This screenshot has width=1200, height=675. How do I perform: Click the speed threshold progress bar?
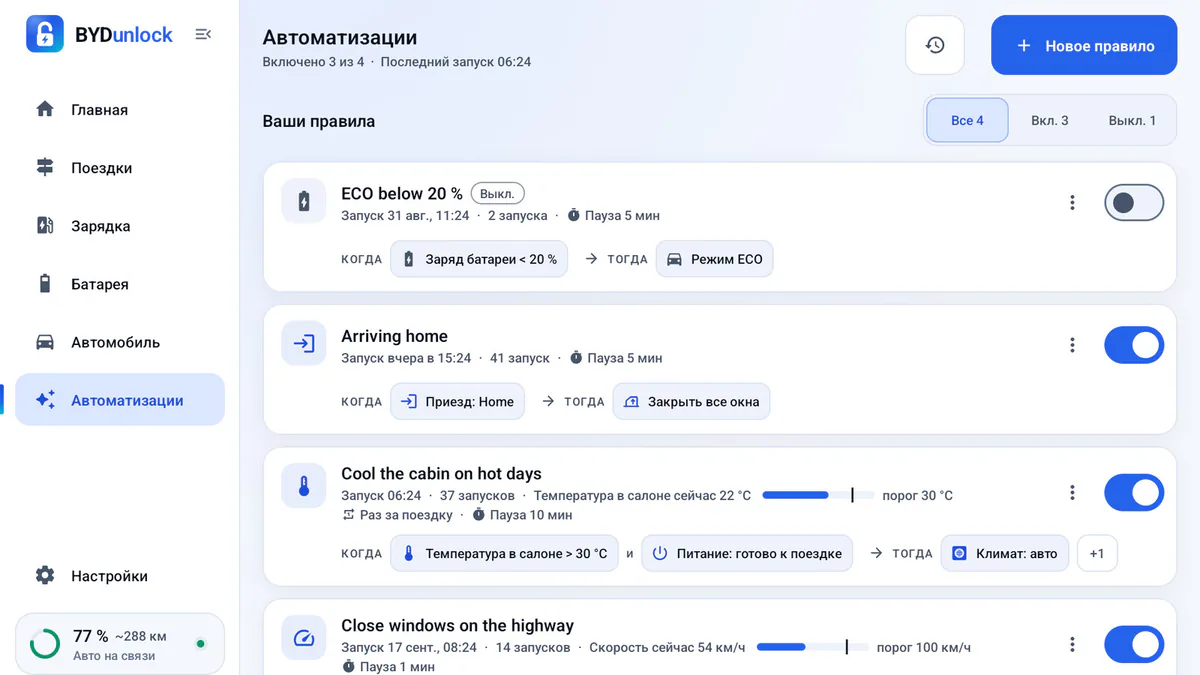point(813,647)
